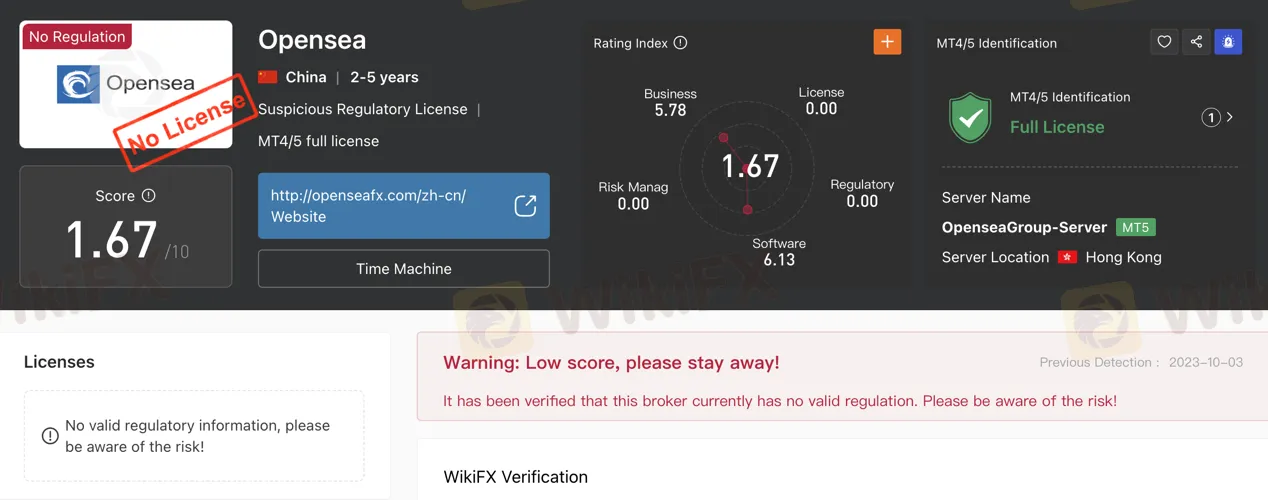This screenshot has height=500, width=1268.
Task: Click the Full License green text
Action: 1057,127
